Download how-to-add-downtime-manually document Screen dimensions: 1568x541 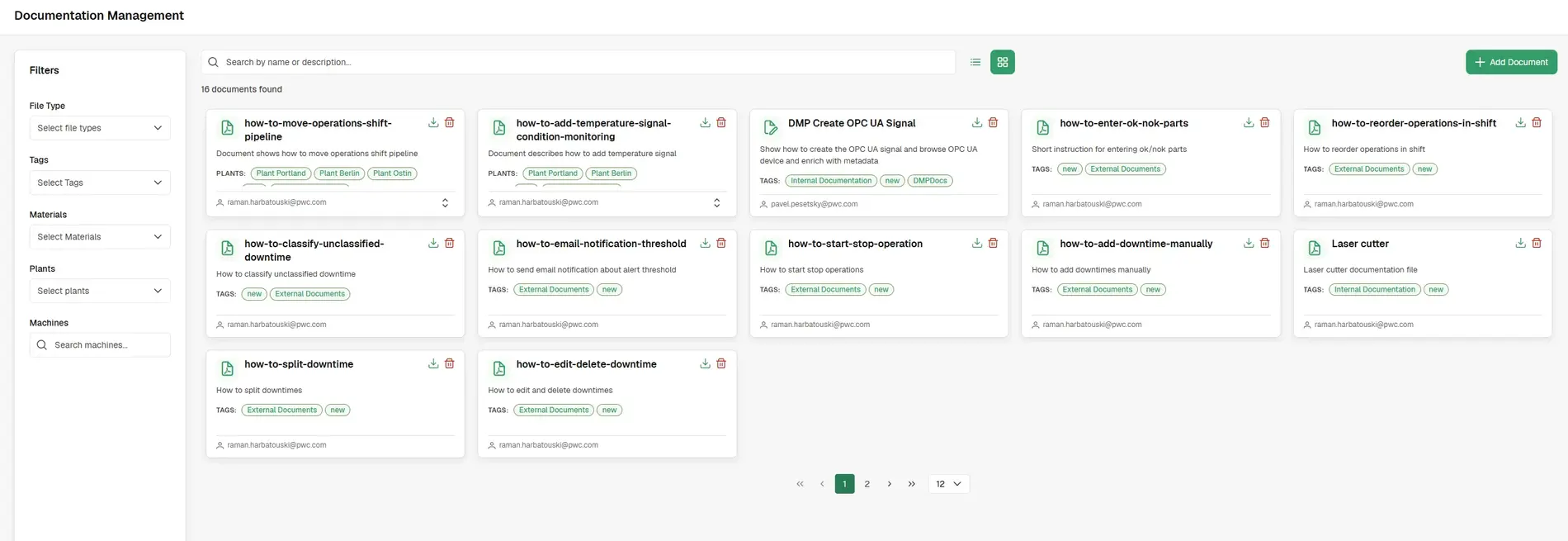tap(1249, 243)
